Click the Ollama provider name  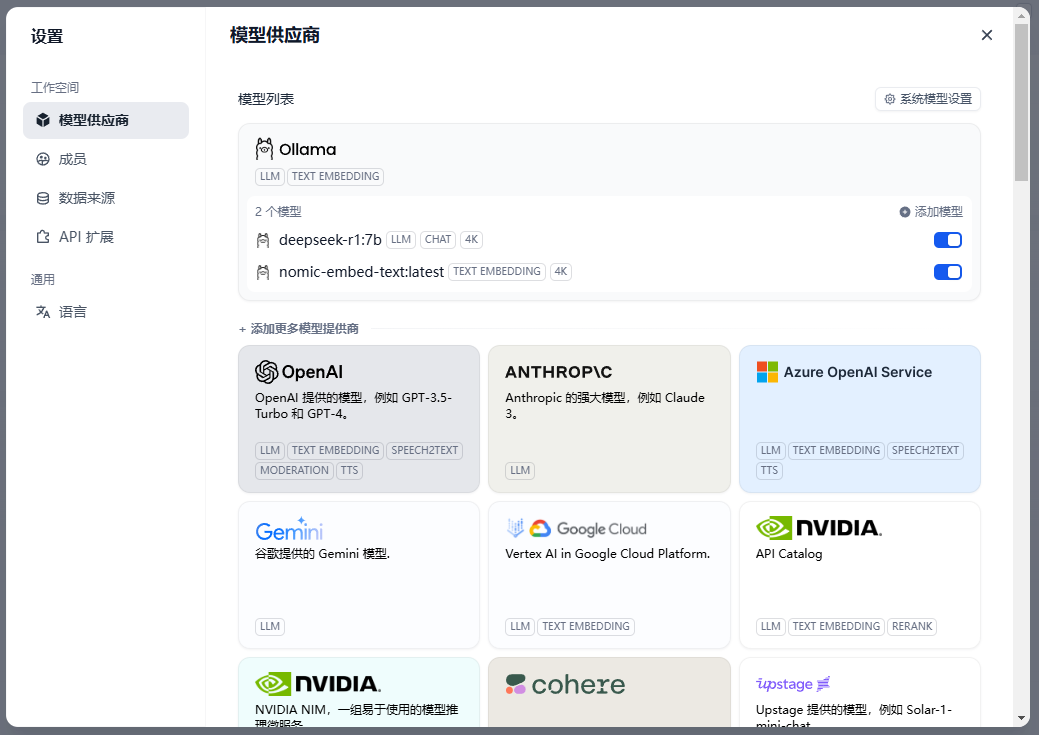(x=307, y=149)
